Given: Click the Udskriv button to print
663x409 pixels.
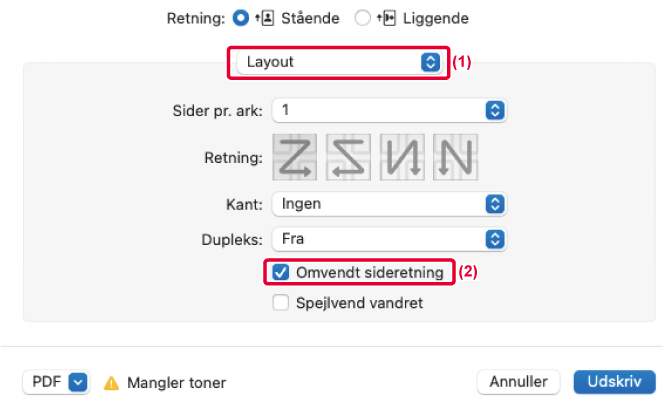Looking at the screenshot, I should [x=614, y=382].
